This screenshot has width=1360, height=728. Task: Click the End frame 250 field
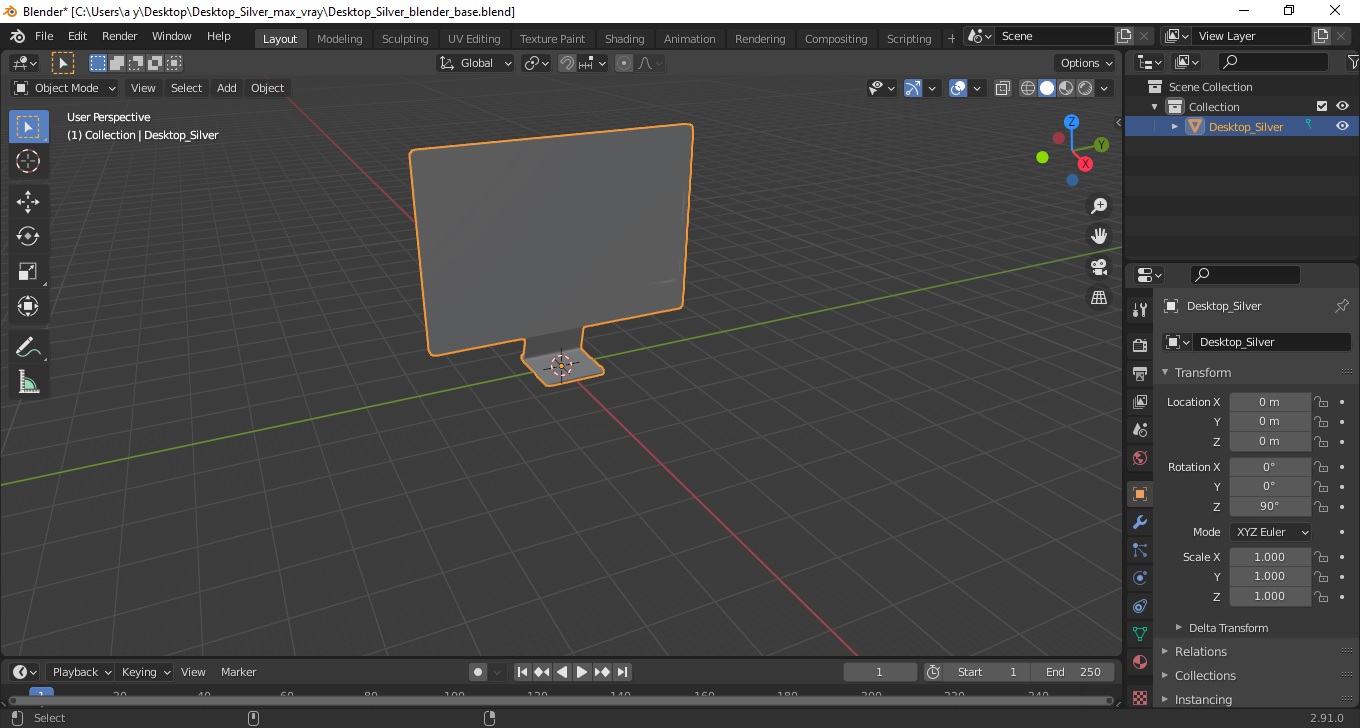tap(1073, 672)
